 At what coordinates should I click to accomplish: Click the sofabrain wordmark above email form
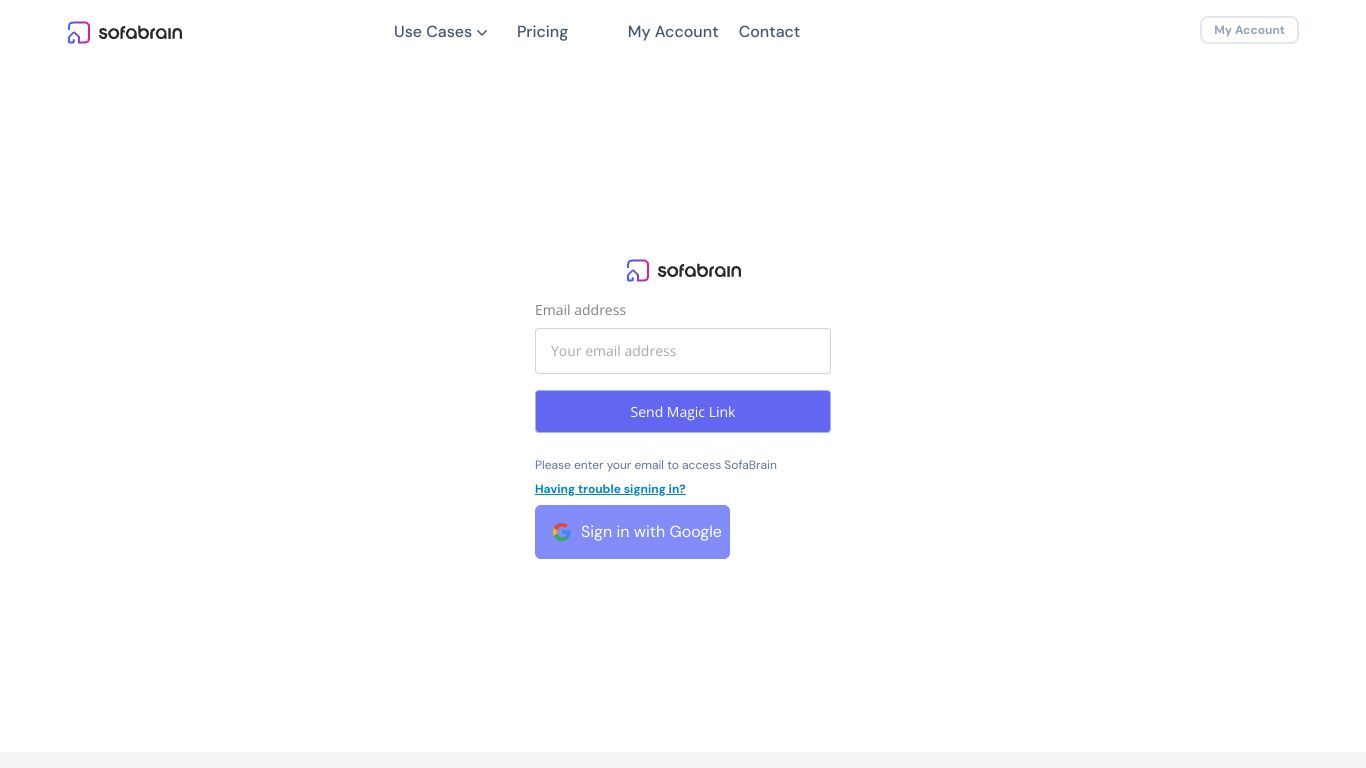[x=699, y=270]
